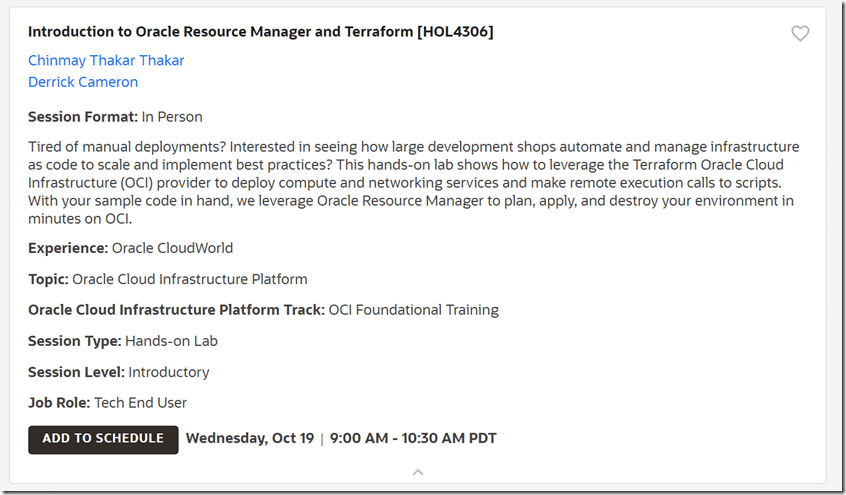Image resolution: width=846 pixels, height=495 pixels.
Task: Click the 9:00 AM - 10:30 AM PDT time
Action: click(x=413, y=438)
